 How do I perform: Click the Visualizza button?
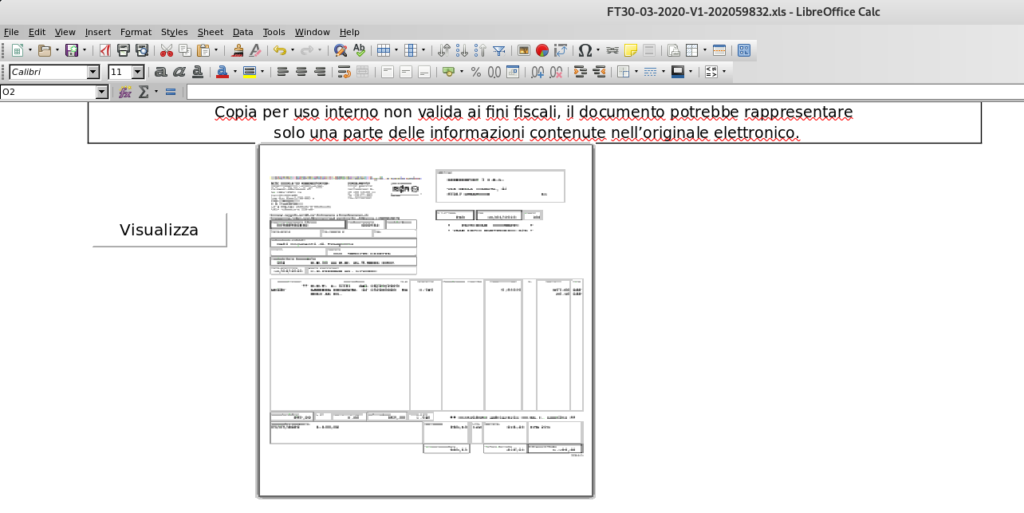pos(159,230)
